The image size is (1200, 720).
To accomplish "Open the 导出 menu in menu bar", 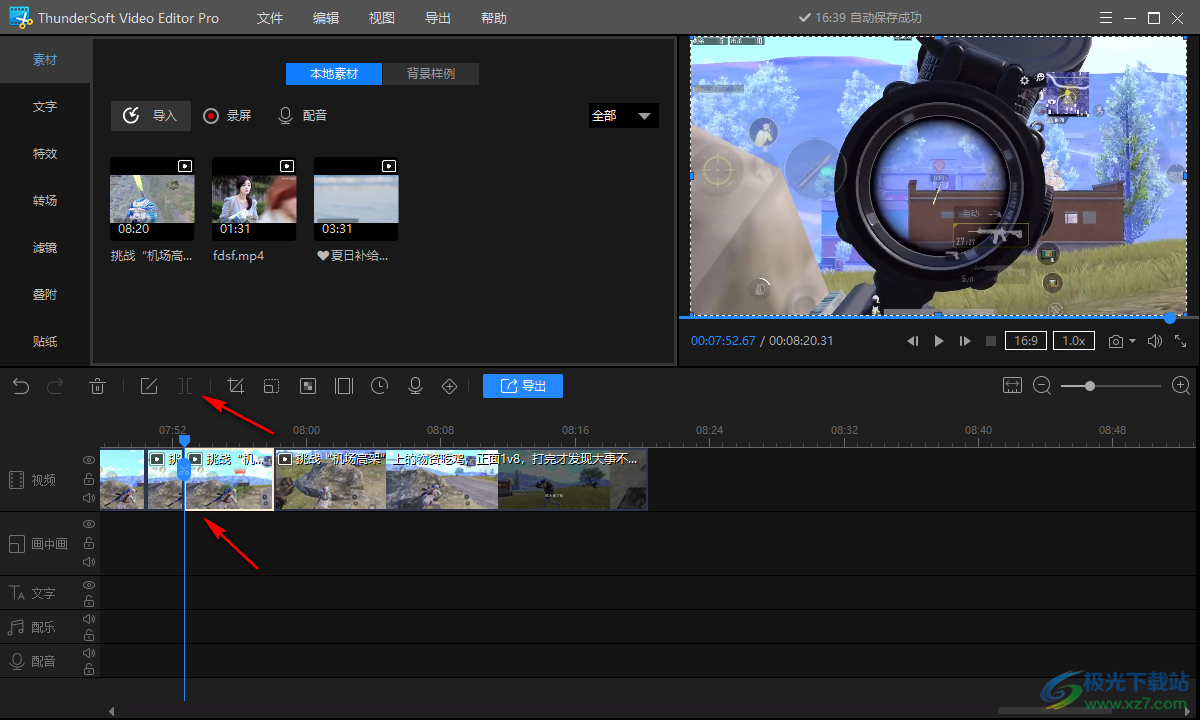I will [438, 18].
